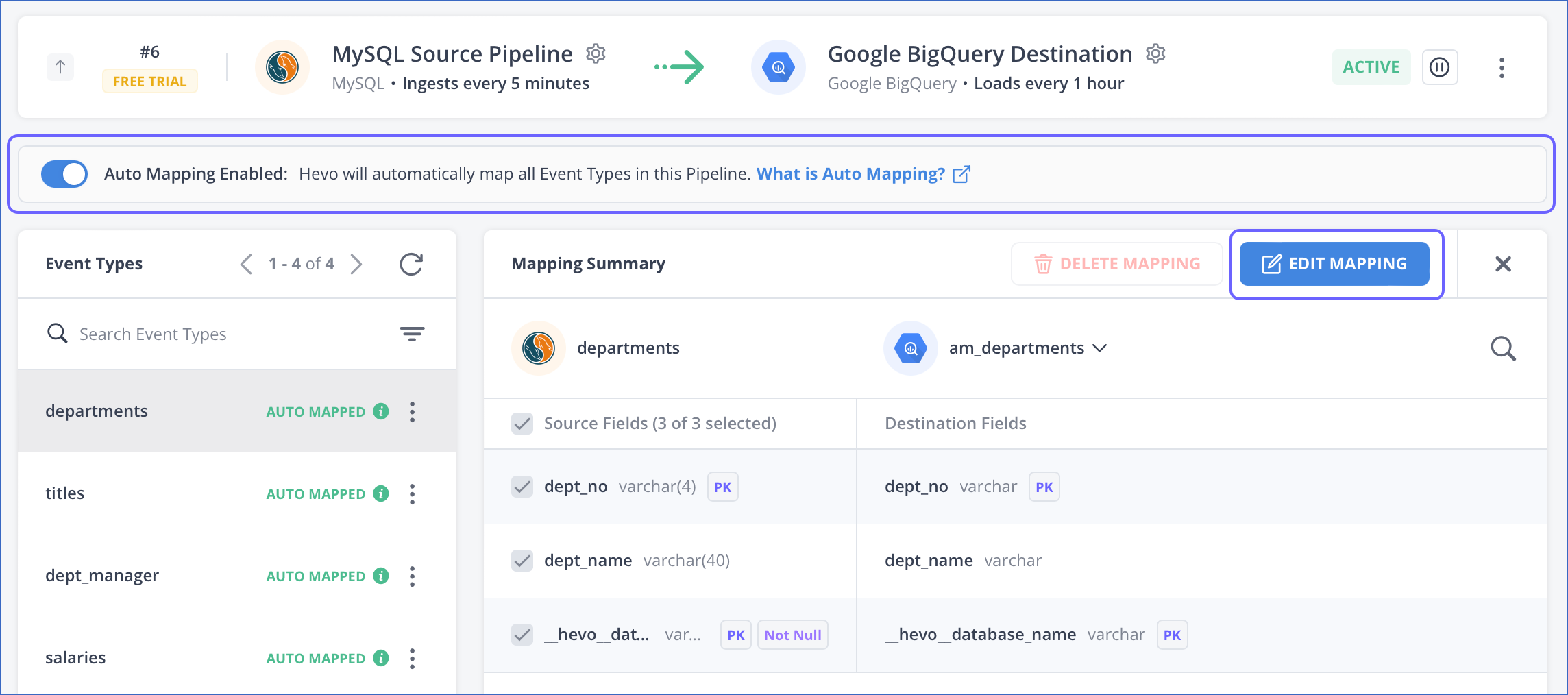Click the Not Null tag on __hevo__dat...

coord(793,635)
